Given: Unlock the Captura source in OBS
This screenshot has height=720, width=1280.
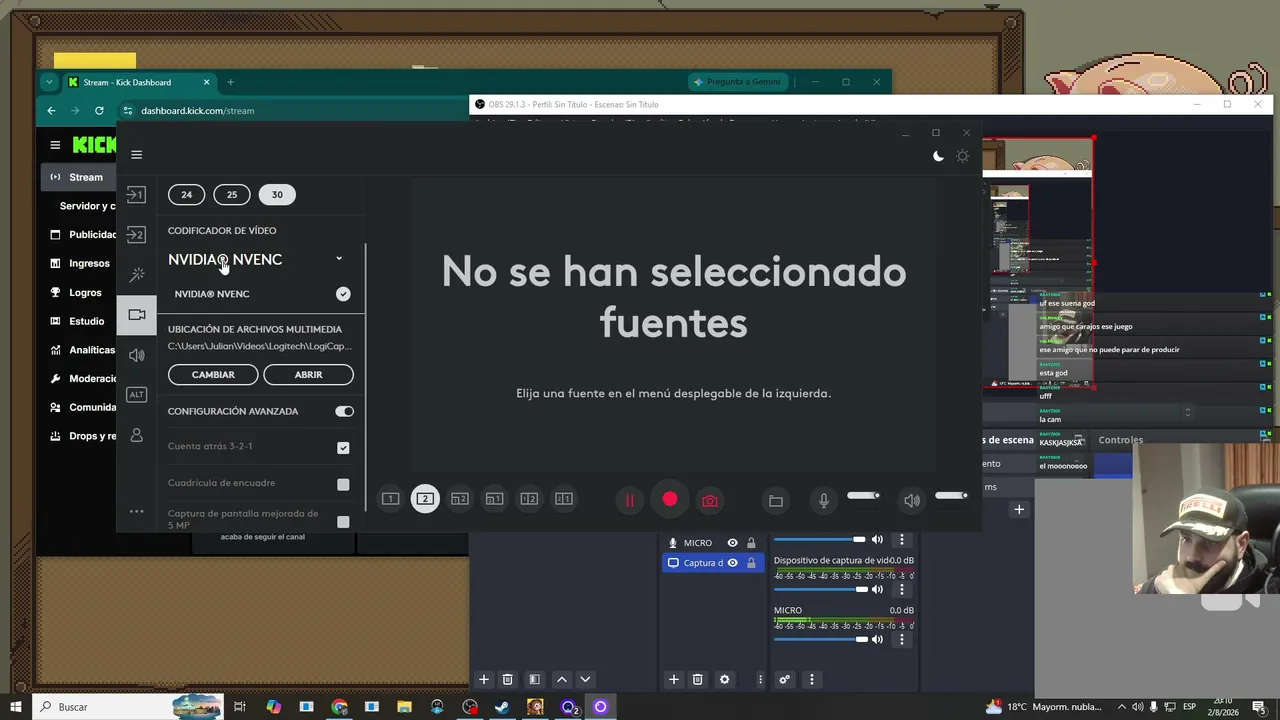Looking at the screenshot, I should 751,563.
